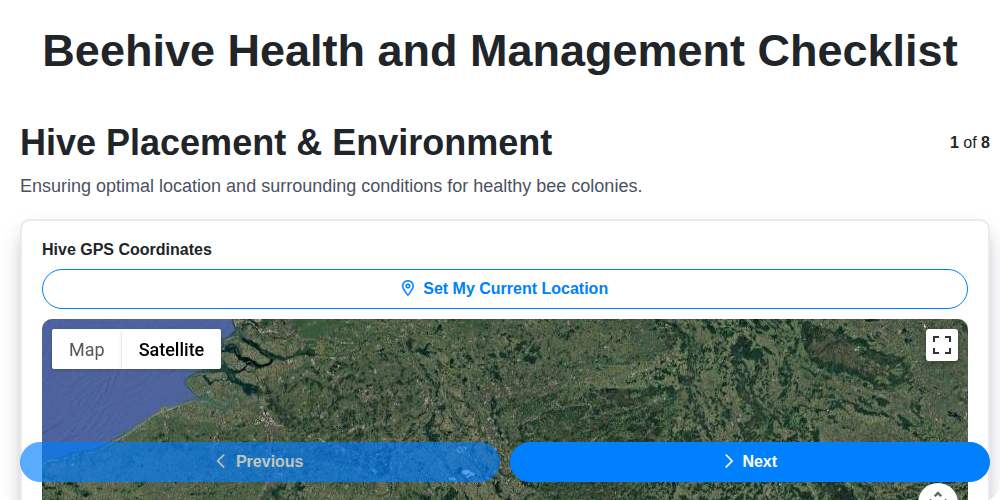1000x500 pixels.
Task: Click the "Ensuring optimal location" description text
Action: [331, 186]
